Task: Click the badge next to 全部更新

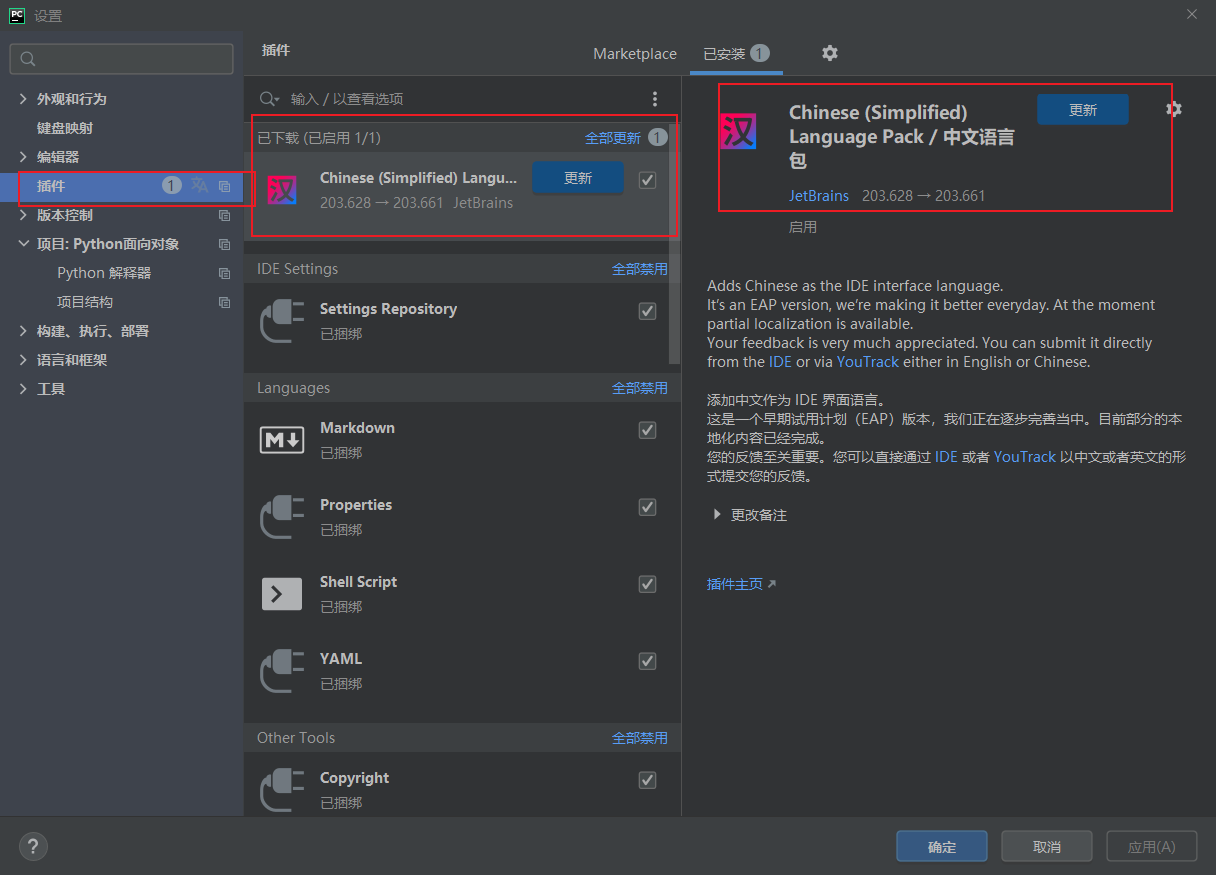Action: (x=657, y=137)
